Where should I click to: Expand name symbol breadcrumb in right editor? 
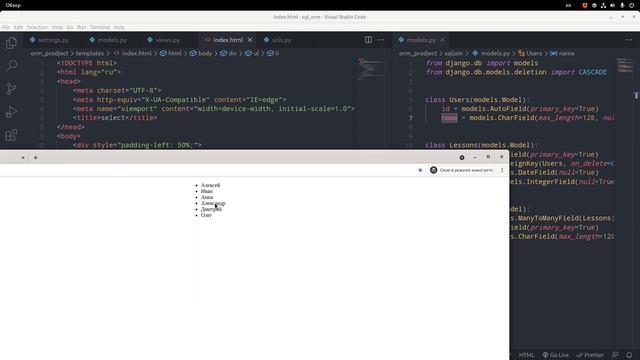[562, 53]
